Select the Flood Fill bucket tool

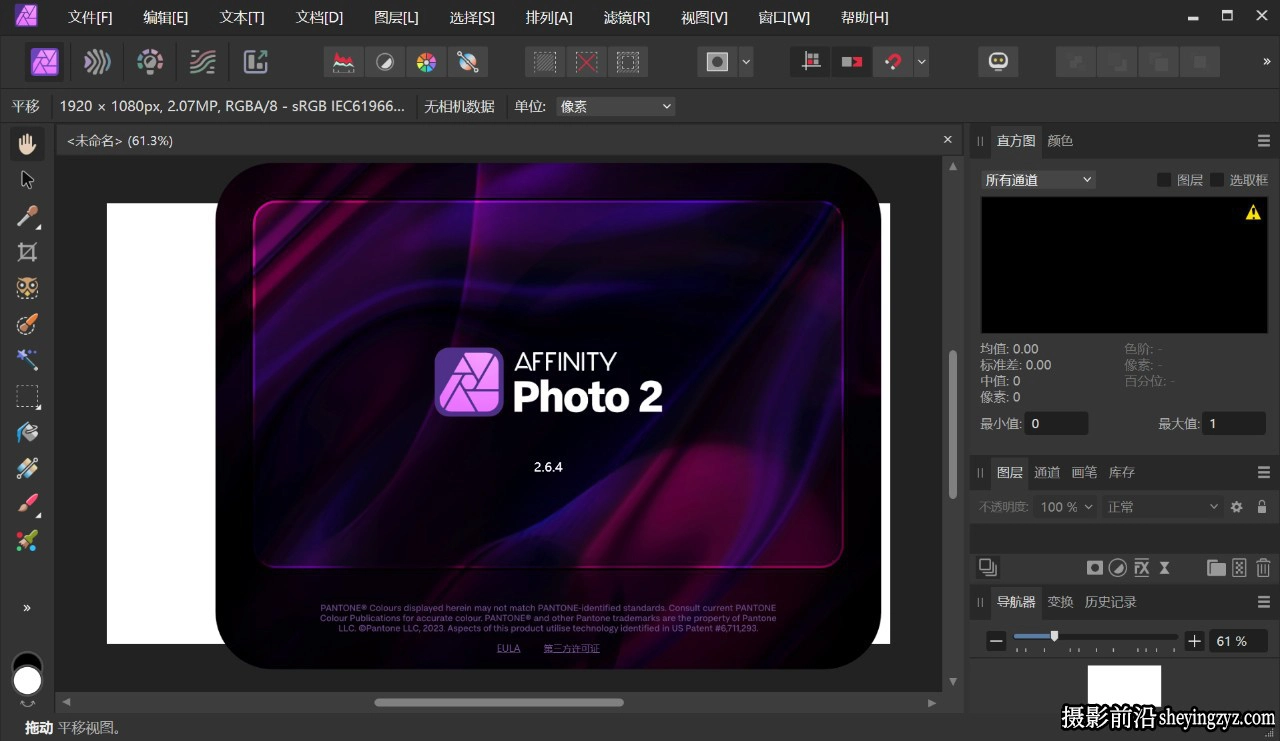click(28, 432)
